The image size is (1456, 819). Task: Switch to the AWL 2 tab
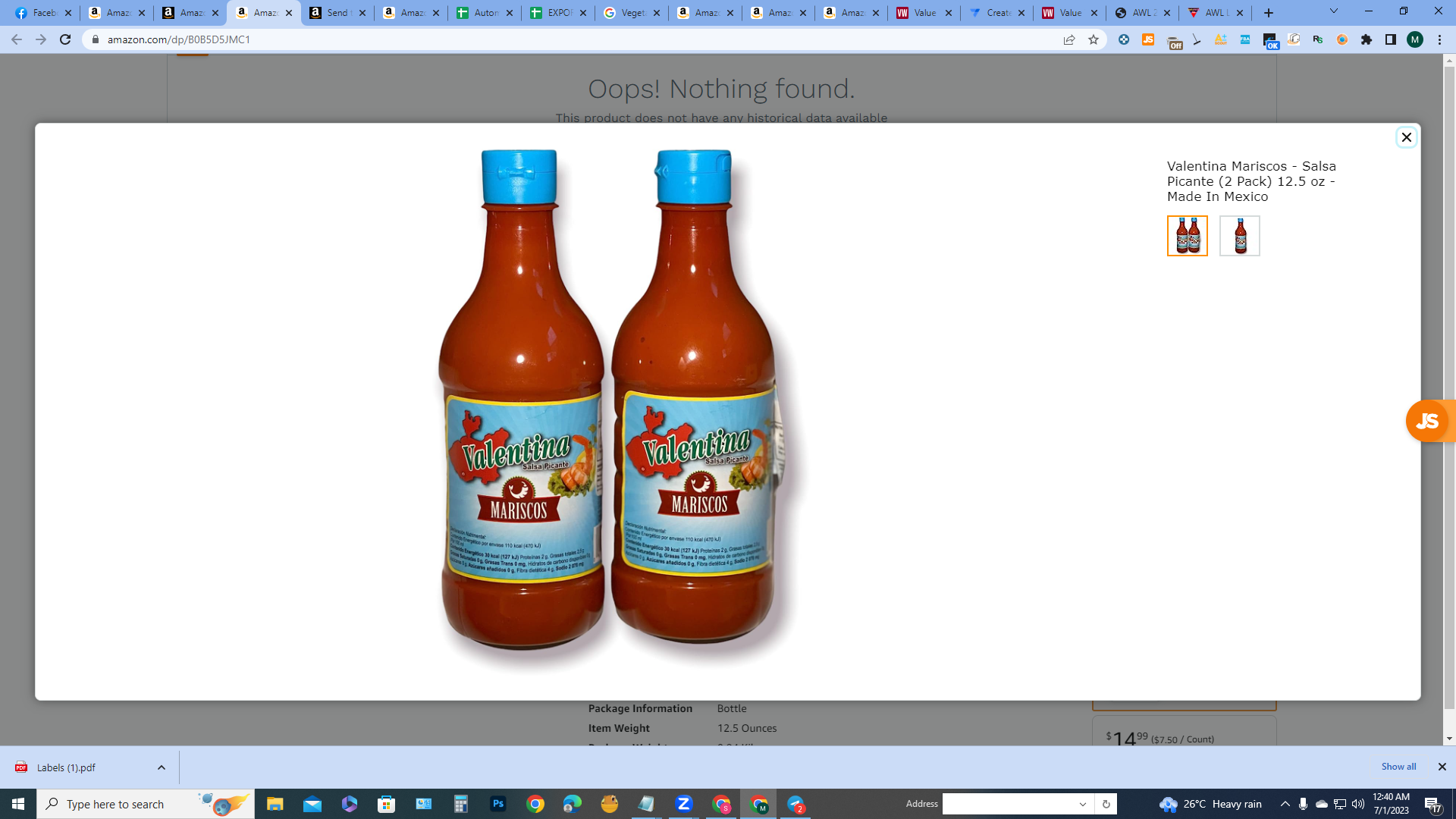pyautogui.click(x=1144, y=13)
